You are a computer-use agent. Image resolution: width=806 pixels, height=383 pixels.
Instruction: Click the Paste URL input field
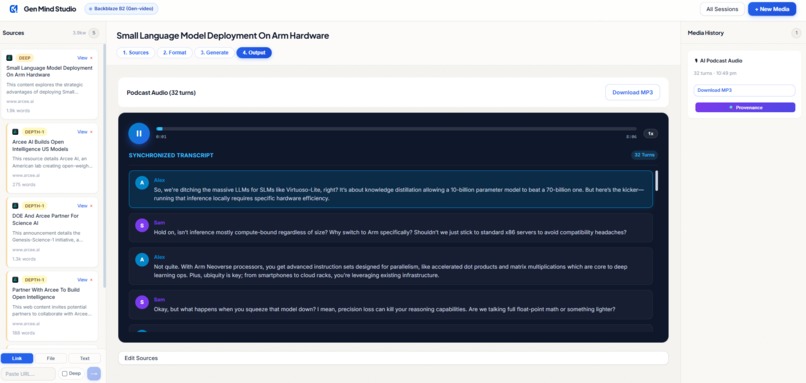click(28, 374)
